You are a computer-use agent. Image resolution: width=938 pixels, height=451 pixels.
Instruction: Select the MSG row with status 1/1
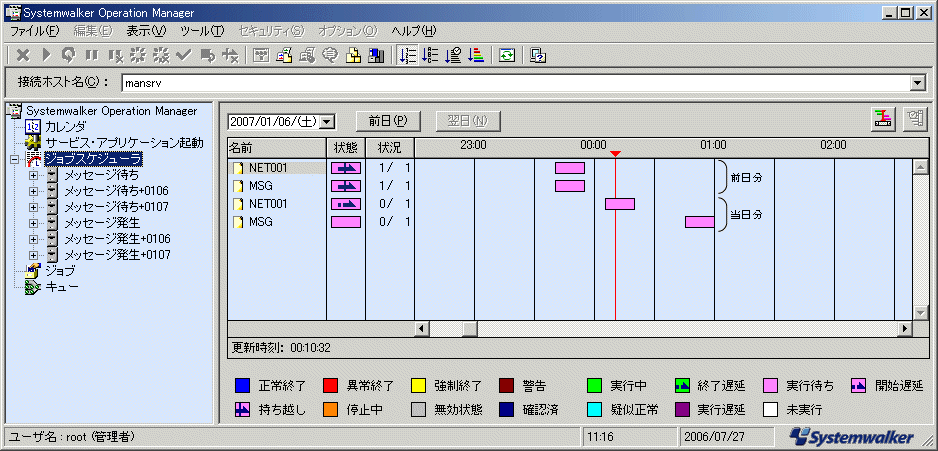[277, 186]
